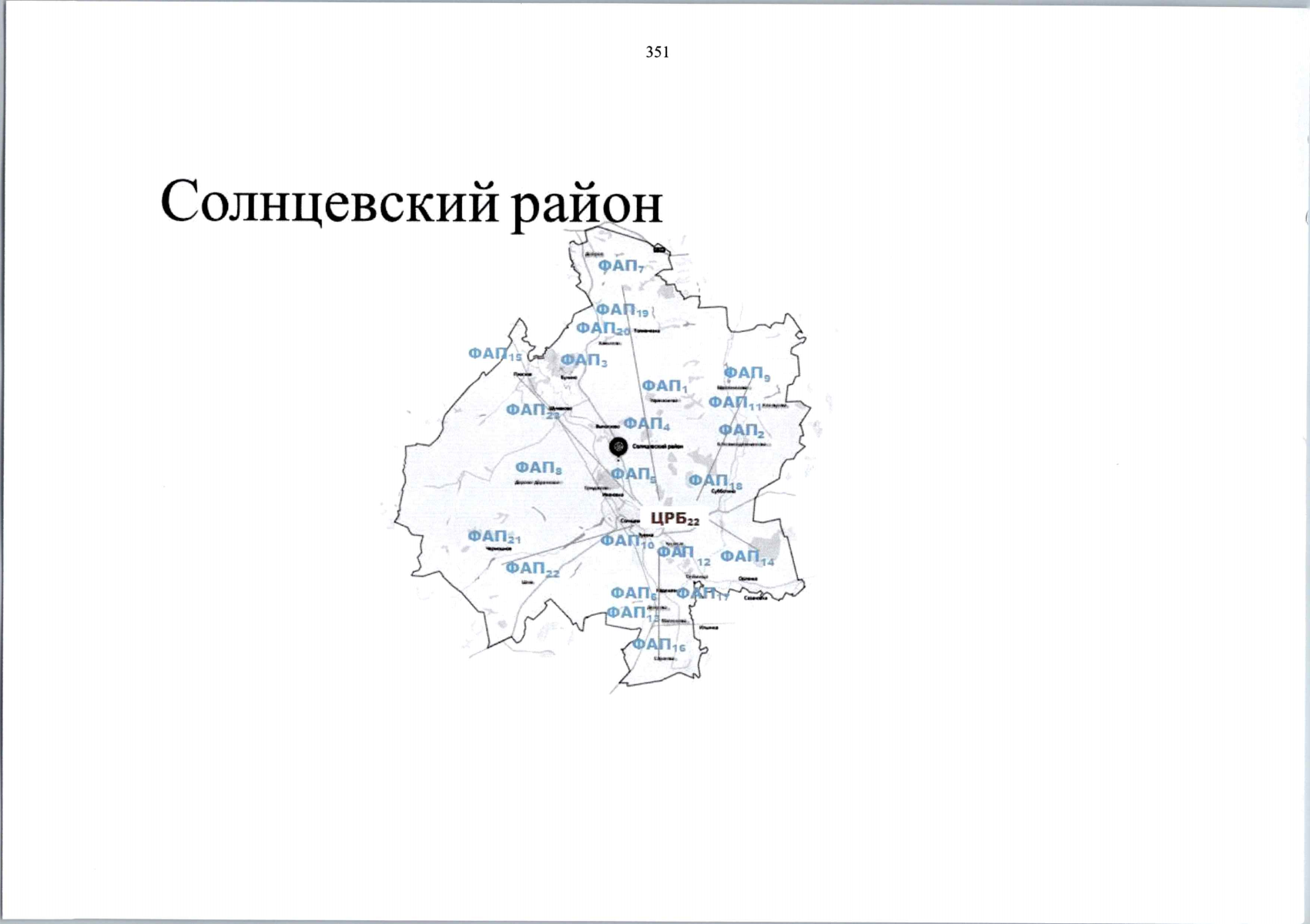Click the black district center marker icon
Screen dimensions: 1310x924
pyautogui.click(x=618, y=446)
